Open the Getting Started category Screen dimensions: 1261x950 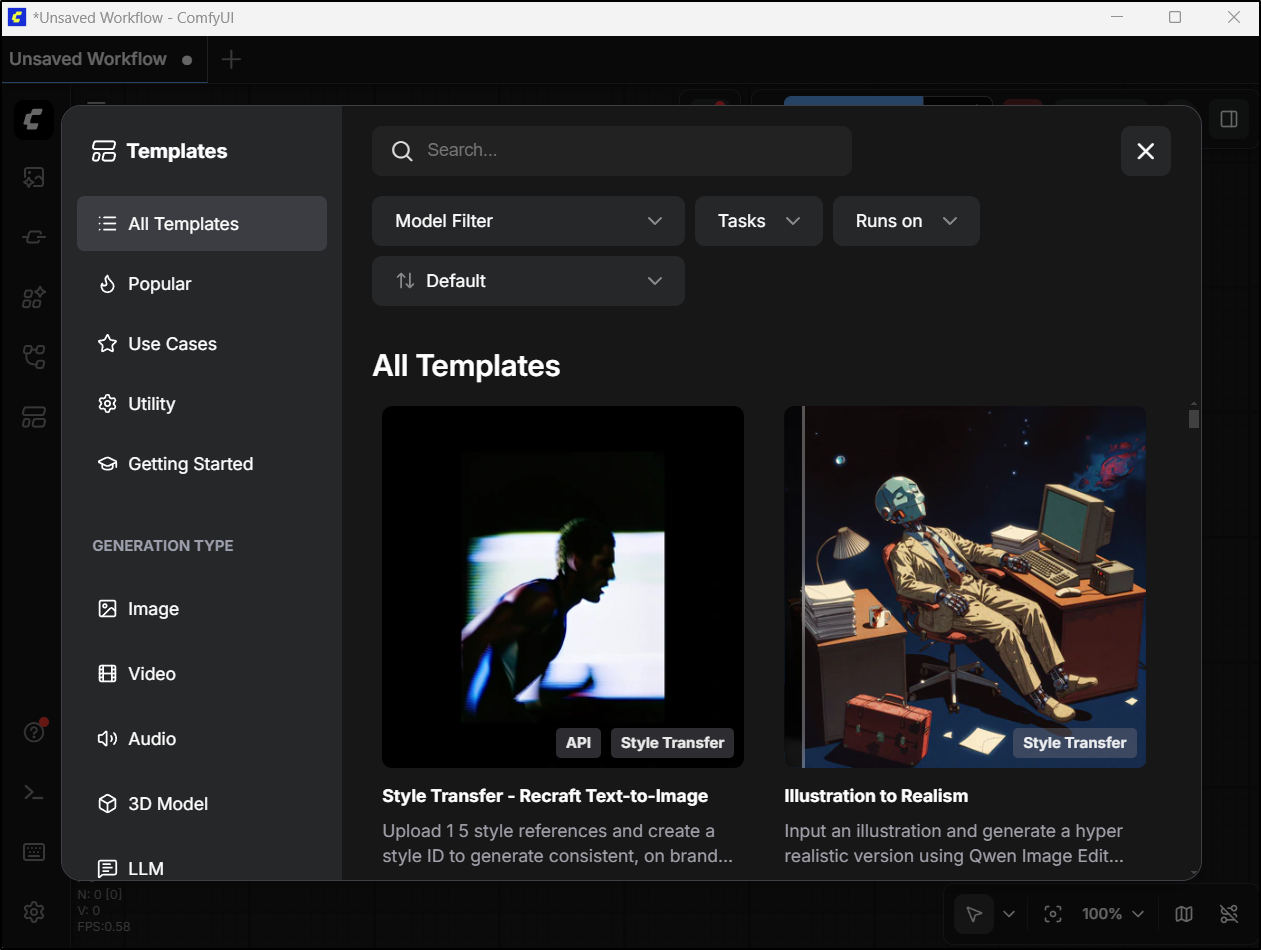click(x=190, y=464)
